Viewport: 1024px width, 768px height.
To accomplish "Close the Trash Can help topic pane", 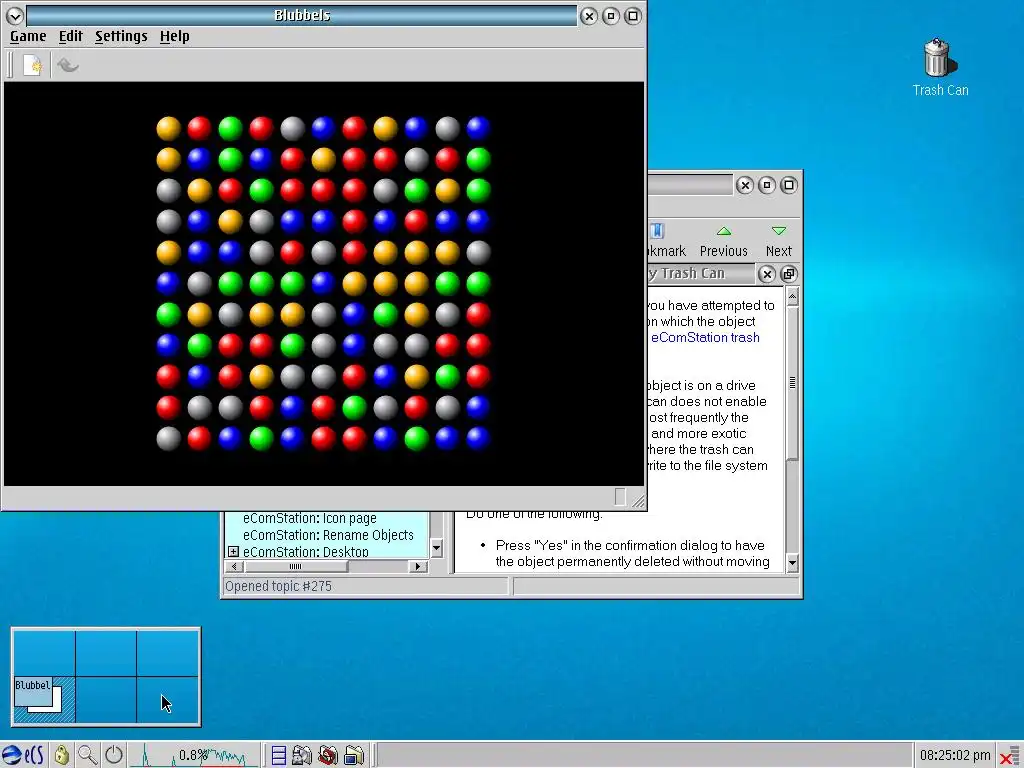I will [767, 274].
